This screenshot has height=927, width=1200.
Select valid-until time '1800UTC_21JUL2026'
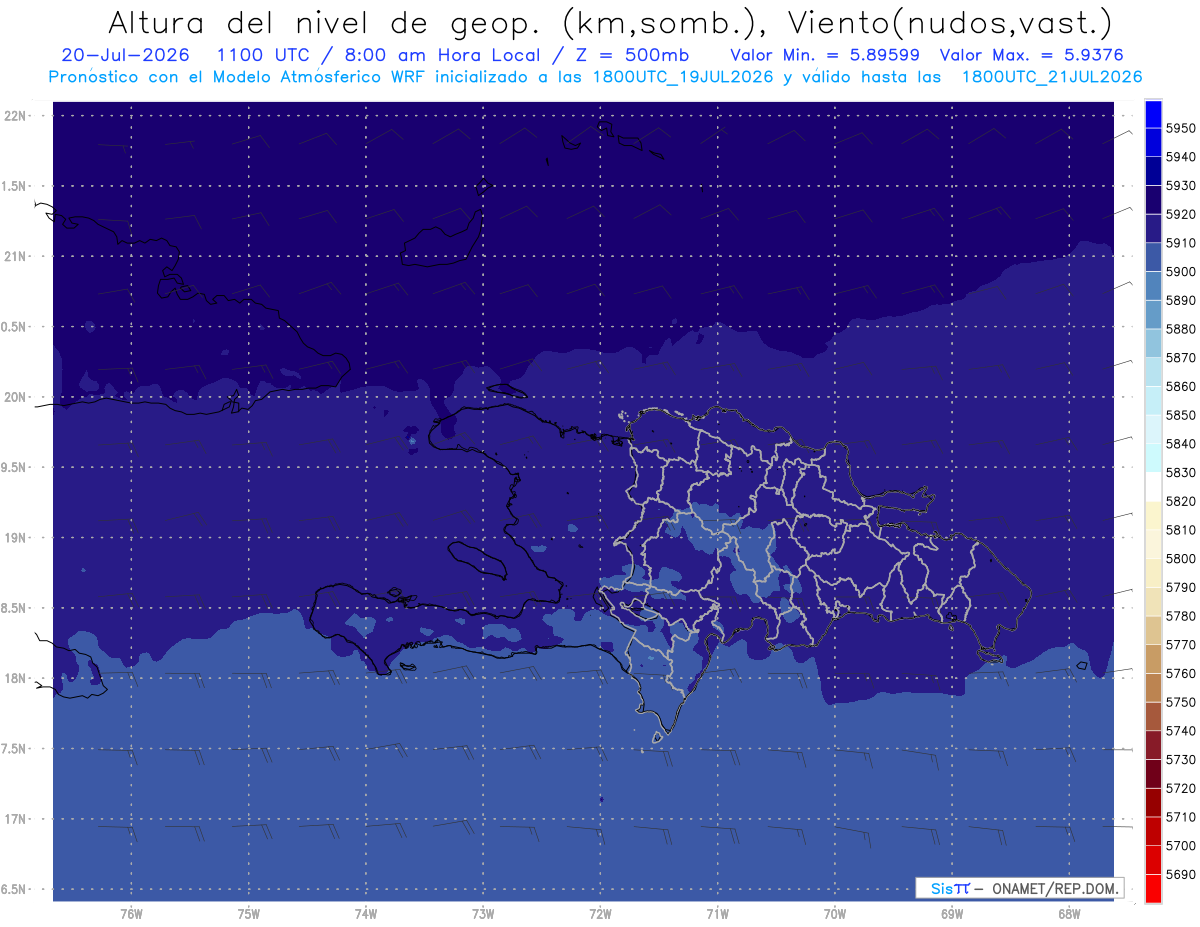[x=1052, y=77]
